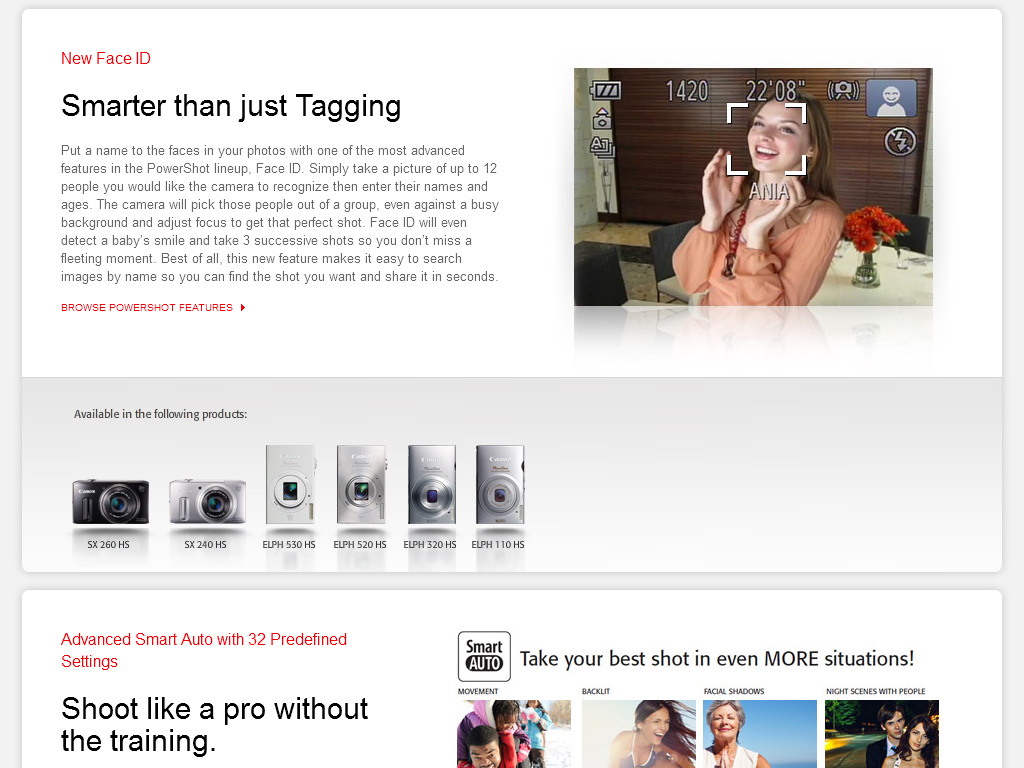
Task: Select the ELPH 110 HS camera image
Action: [500, 484]
